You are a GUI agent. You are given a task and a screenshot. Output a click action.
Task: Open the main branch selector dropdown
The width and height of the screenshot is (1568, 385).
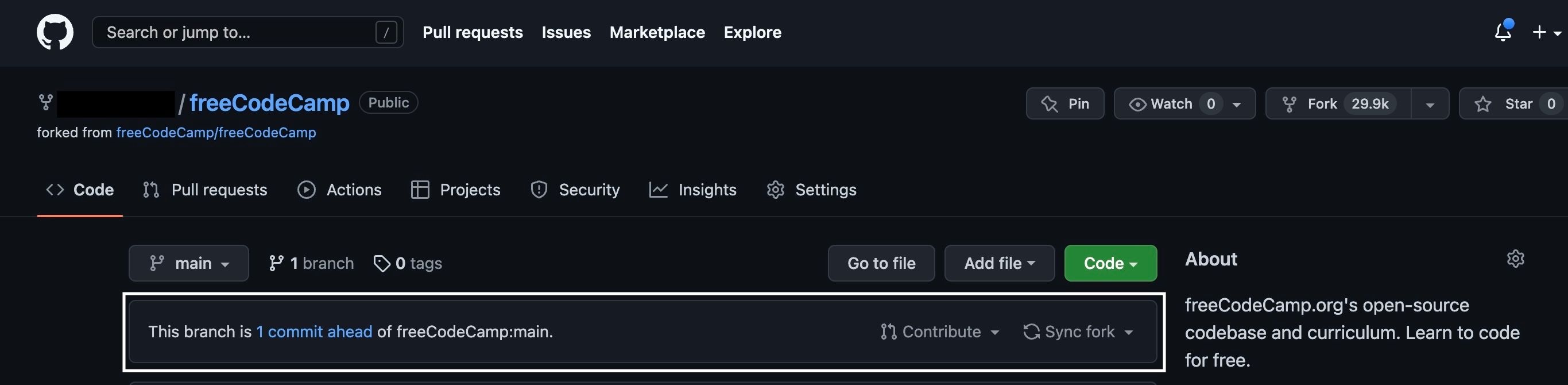(189, 263)
